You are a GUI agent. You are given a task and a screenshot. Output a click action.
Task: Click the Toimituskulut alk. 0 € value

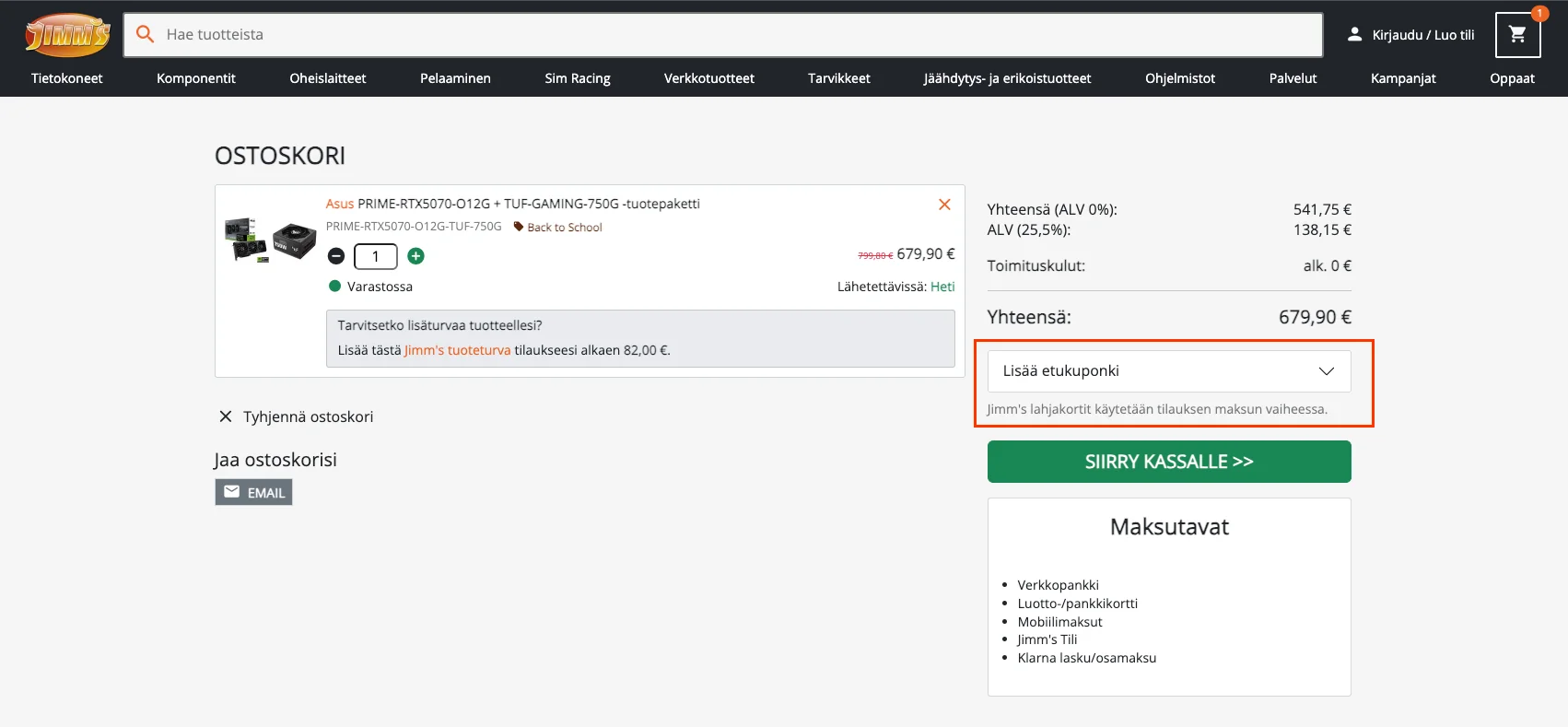pyautogui.click(x=1328, y=265)
